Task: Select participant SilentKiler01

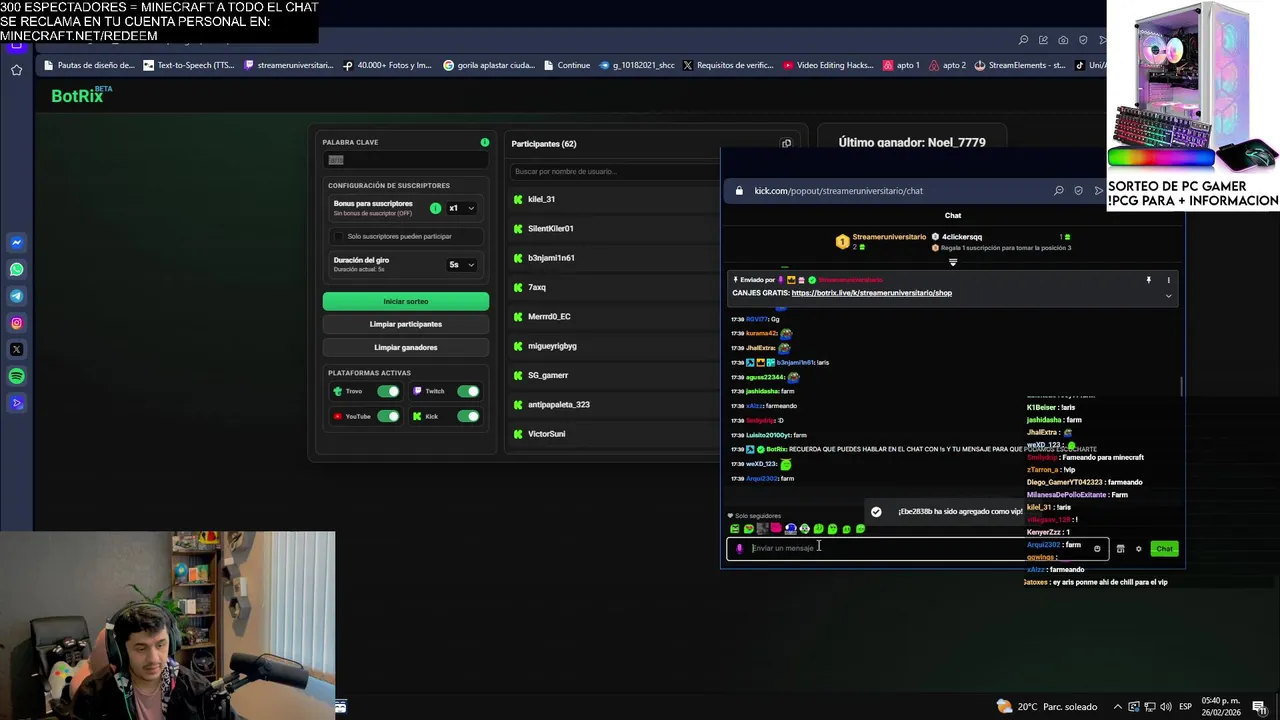Action: tap(614, 228)
